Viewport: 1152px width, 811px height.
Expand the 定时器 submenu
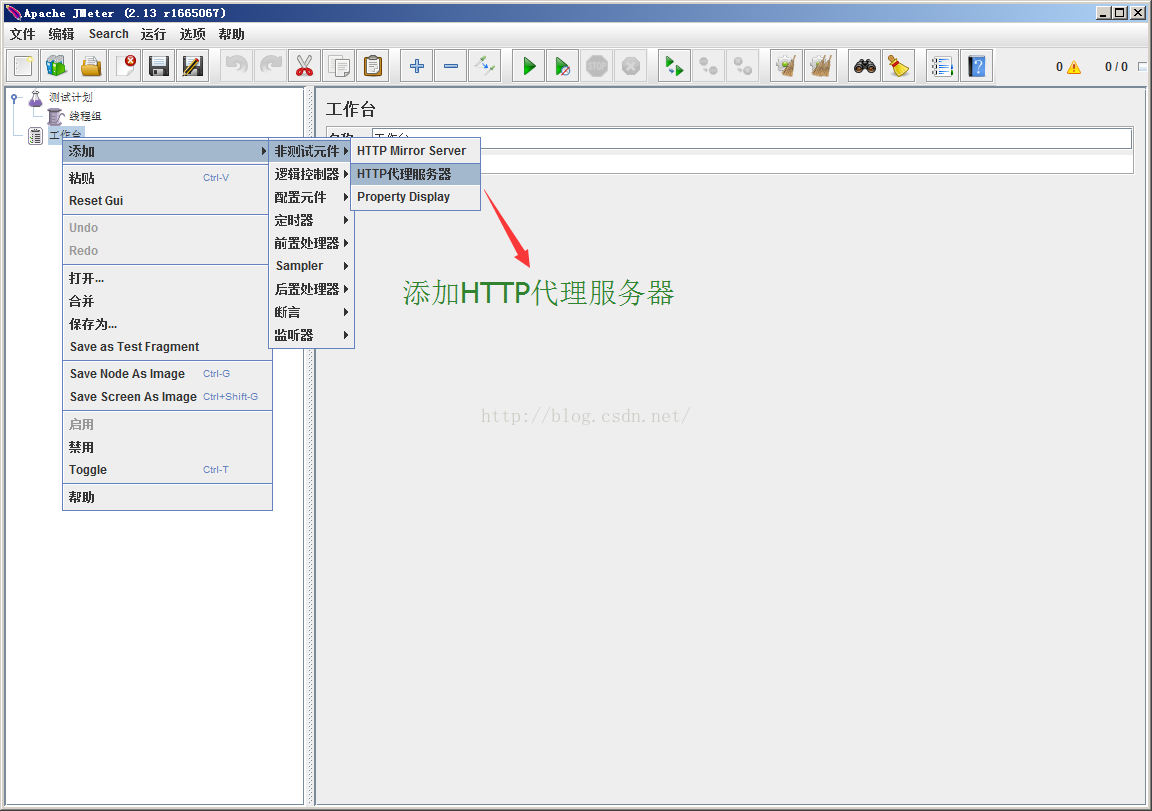(x=311, y=220)
